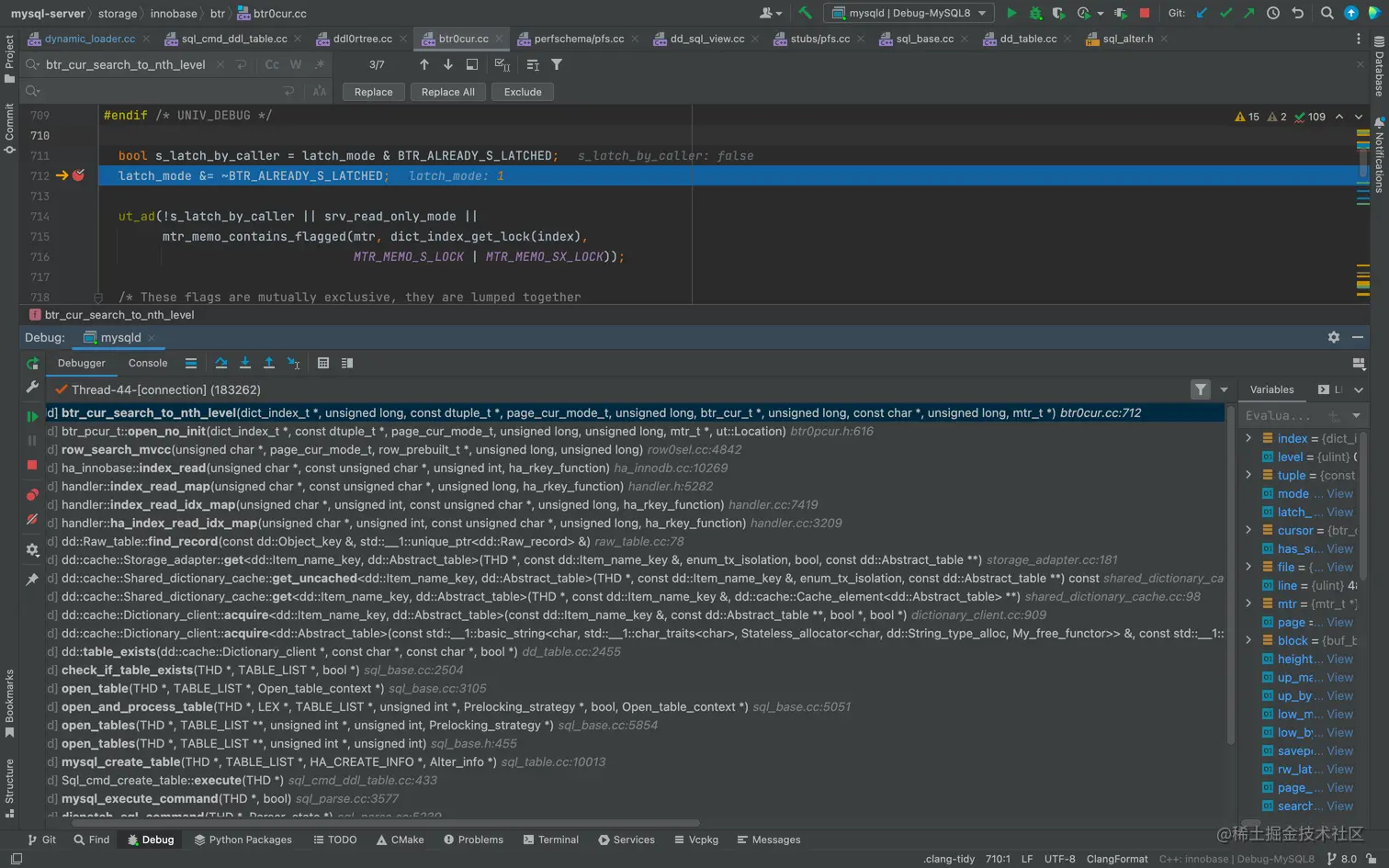Image resolution: width=1389 pixels, height=868 pixels.
Task: Run mysqld with the green play button
Action: click(1011, 13)
